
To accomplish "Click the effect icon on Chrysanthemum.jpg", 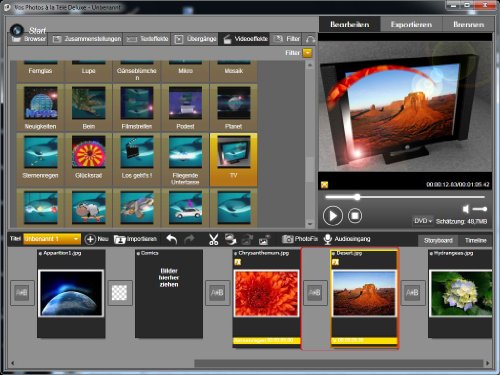I will pos(238,262).
